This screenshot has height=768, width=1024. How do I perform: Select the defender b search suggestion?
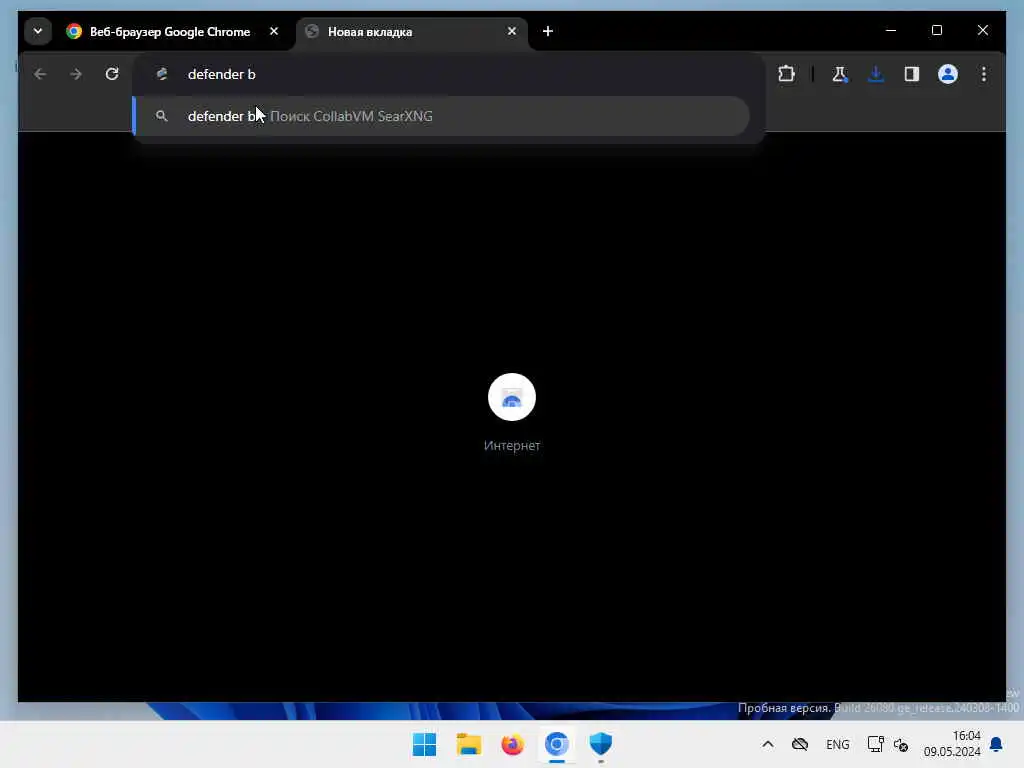[441, 116]
